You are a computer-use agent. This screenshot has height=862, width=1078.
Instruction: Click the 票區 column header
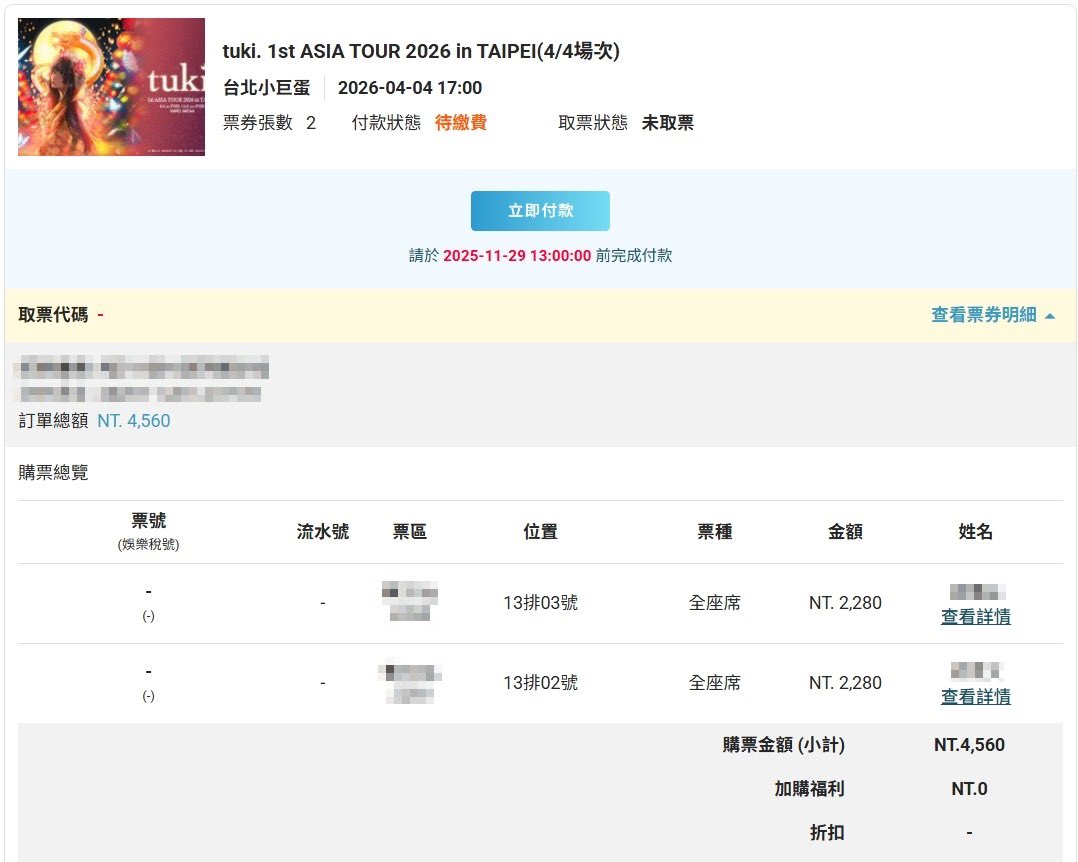click(409, 531)
